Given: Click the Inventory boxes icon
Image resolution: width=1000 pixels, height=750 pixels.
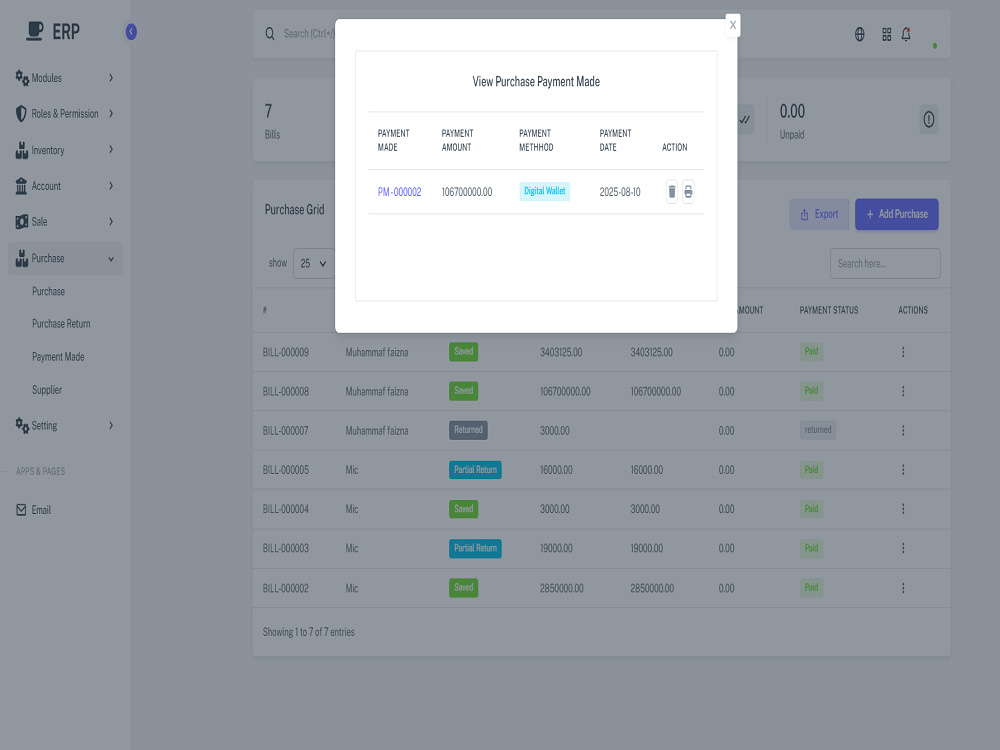Looking at the screenshot, I should 22,150.
